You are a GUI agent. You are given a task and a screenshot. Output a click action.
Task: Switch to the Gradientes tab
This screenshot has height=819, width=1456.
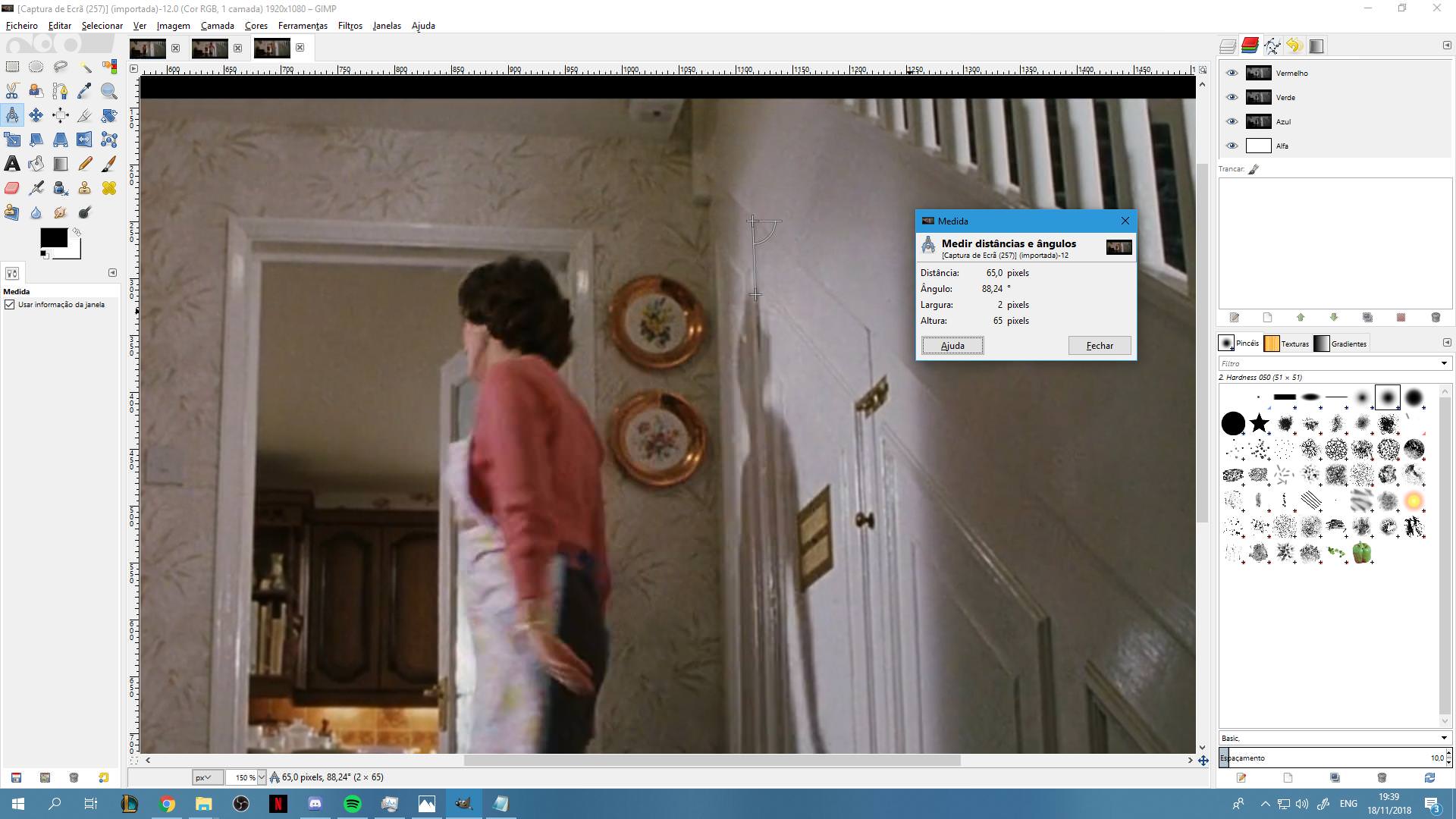point(1341,344)
